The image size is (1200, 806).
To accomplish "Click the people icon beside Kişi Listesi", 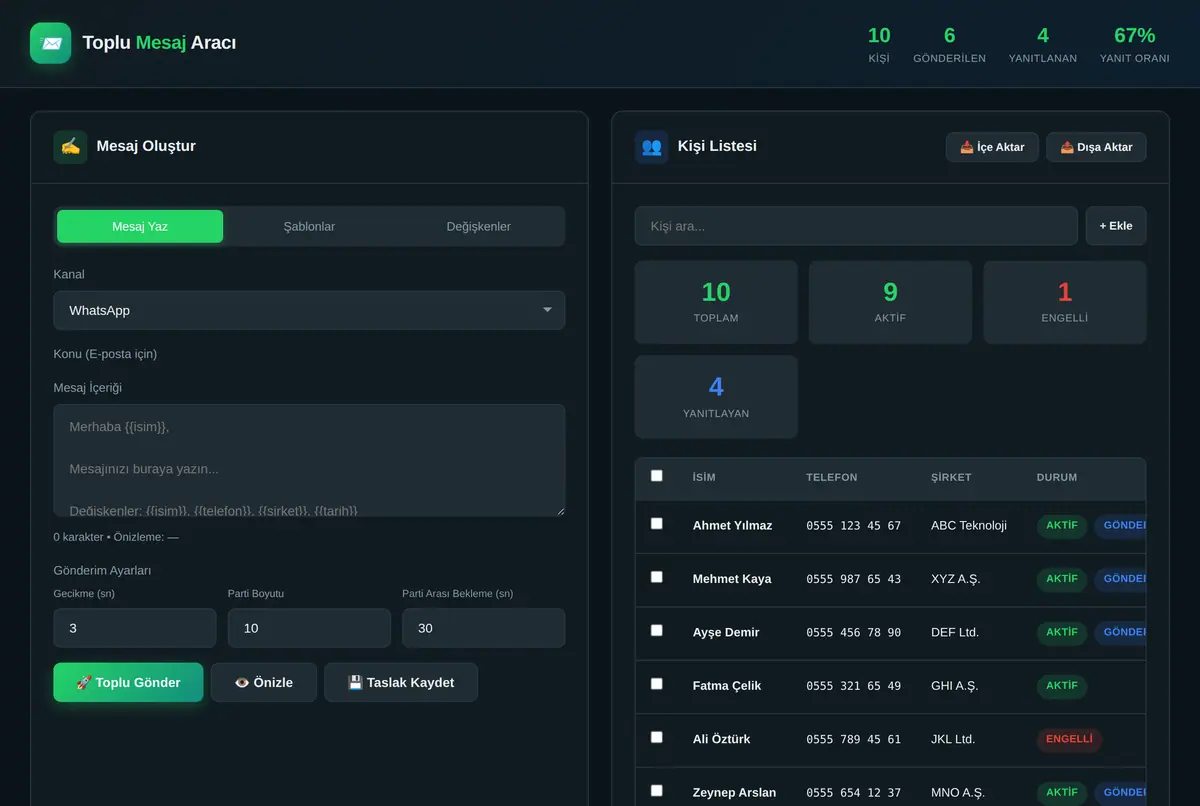I will [x=651, y=146].
